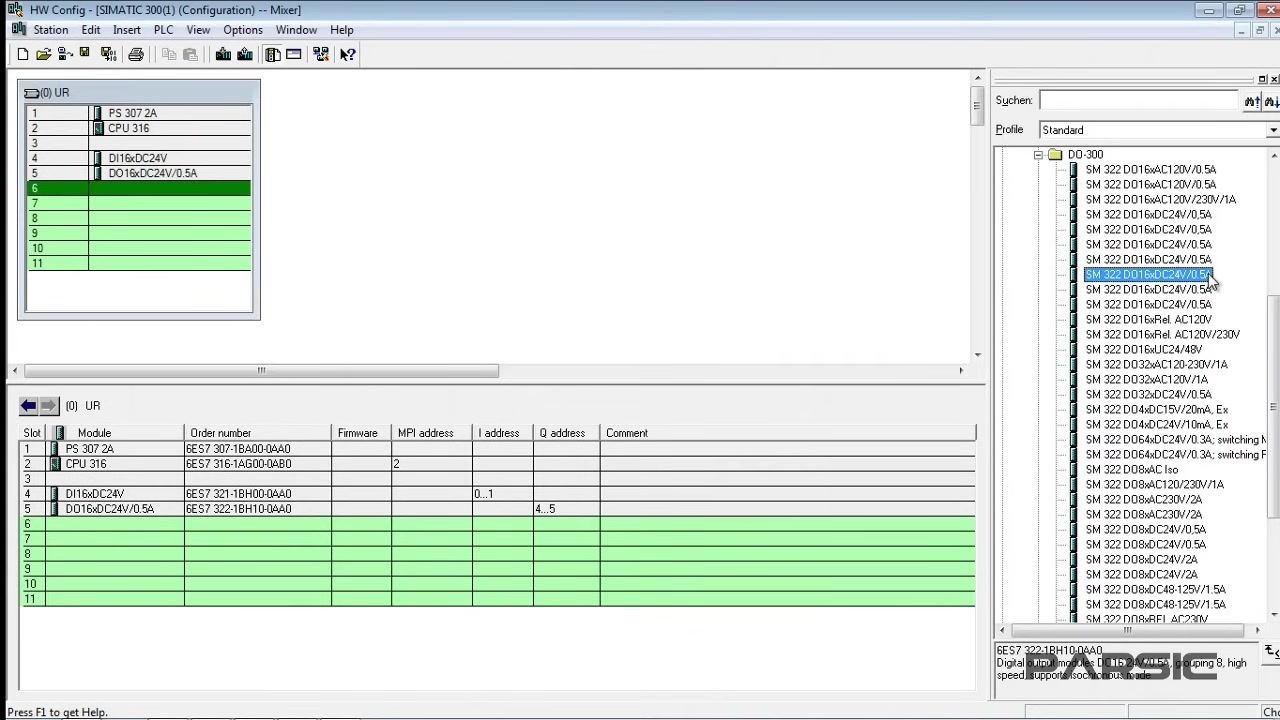Image resolution: width=1280 pixels, height=720 pixels.
Task: Click the DO-300 folder icon in catalog
Action: pyautogui.click(x=1055, y=155)
